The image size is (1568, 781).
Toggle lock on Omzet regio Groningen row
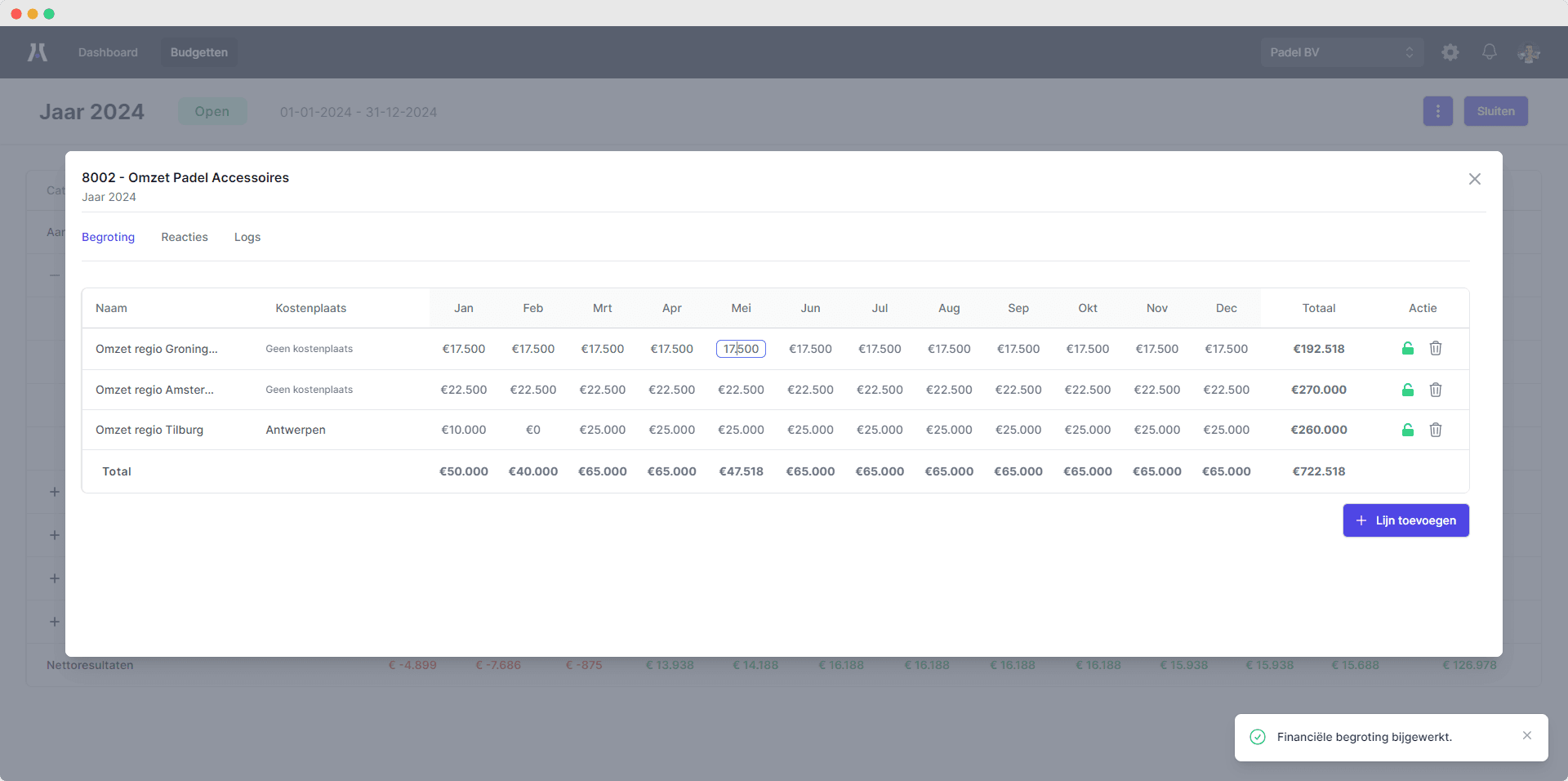tap(1407, 349)
